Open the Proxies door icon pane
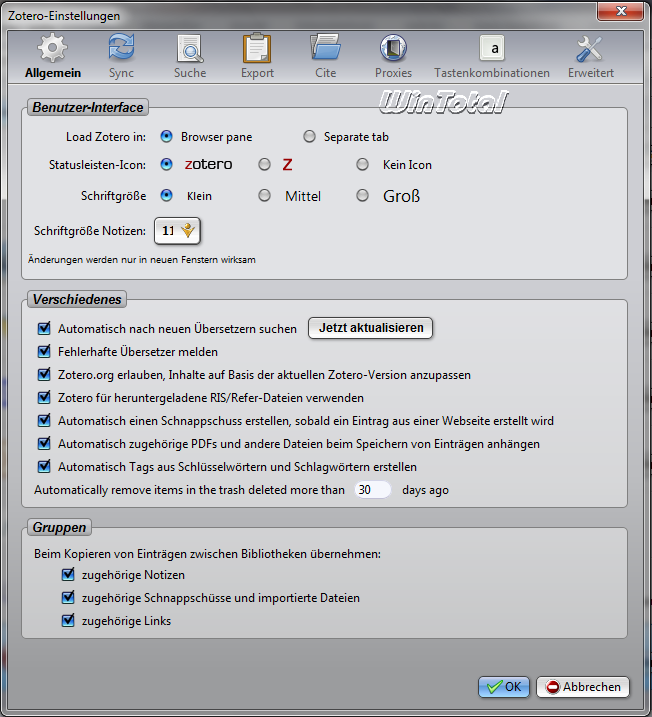The image size is (652, 717). (x=393, y=56)
